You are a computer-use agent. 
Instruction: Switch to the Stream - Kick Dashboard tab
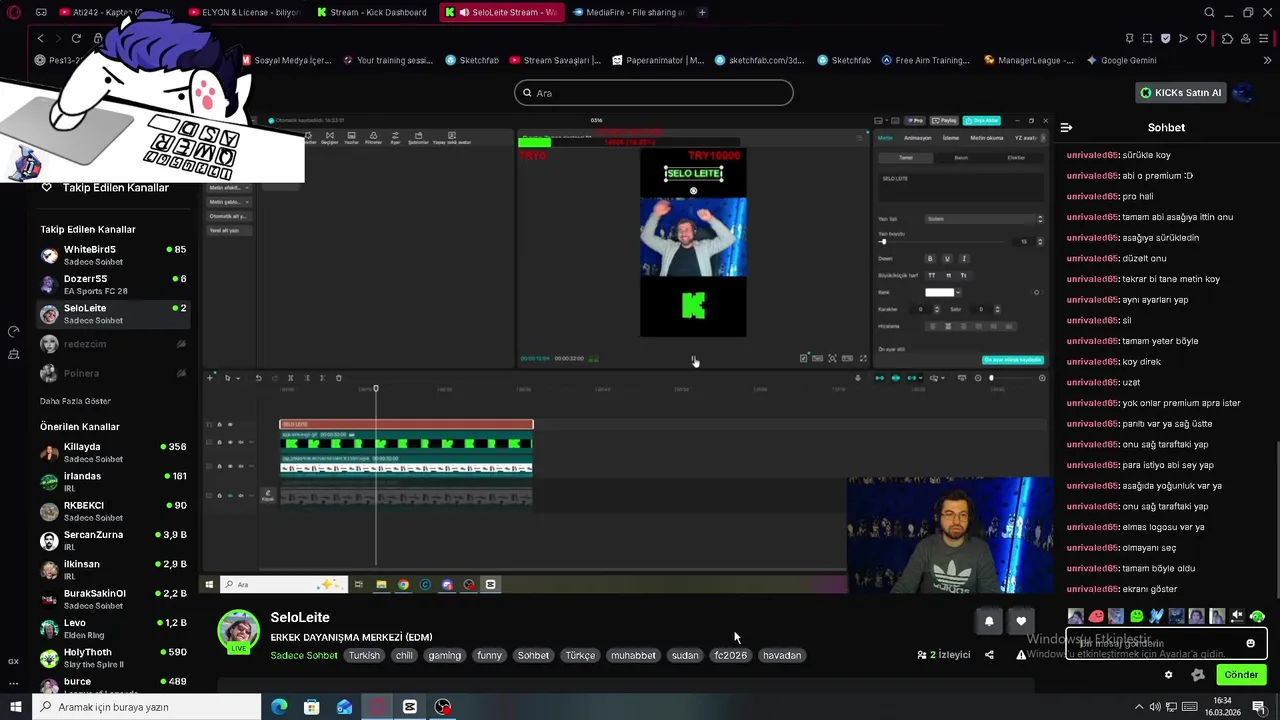(x=373, y=12)
